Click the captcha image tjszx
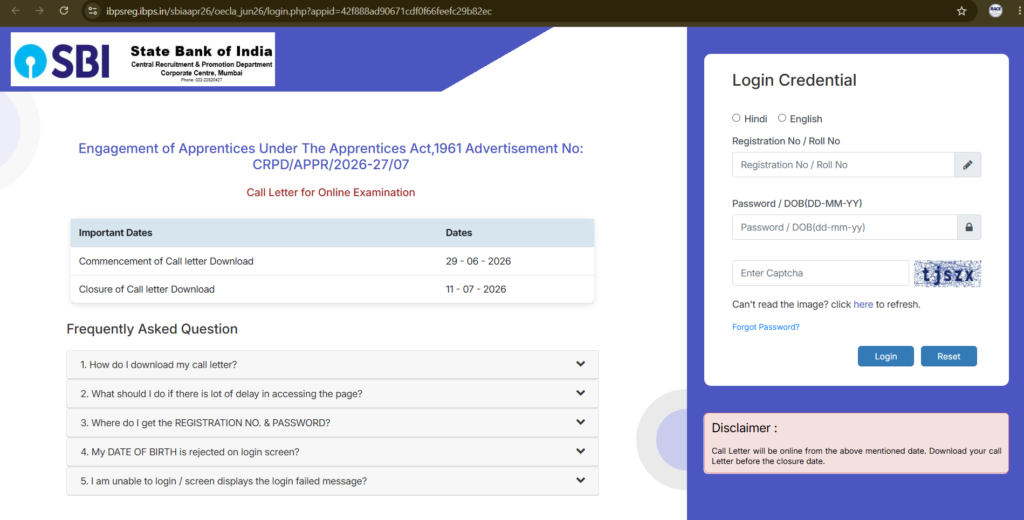 coord(947,274)
